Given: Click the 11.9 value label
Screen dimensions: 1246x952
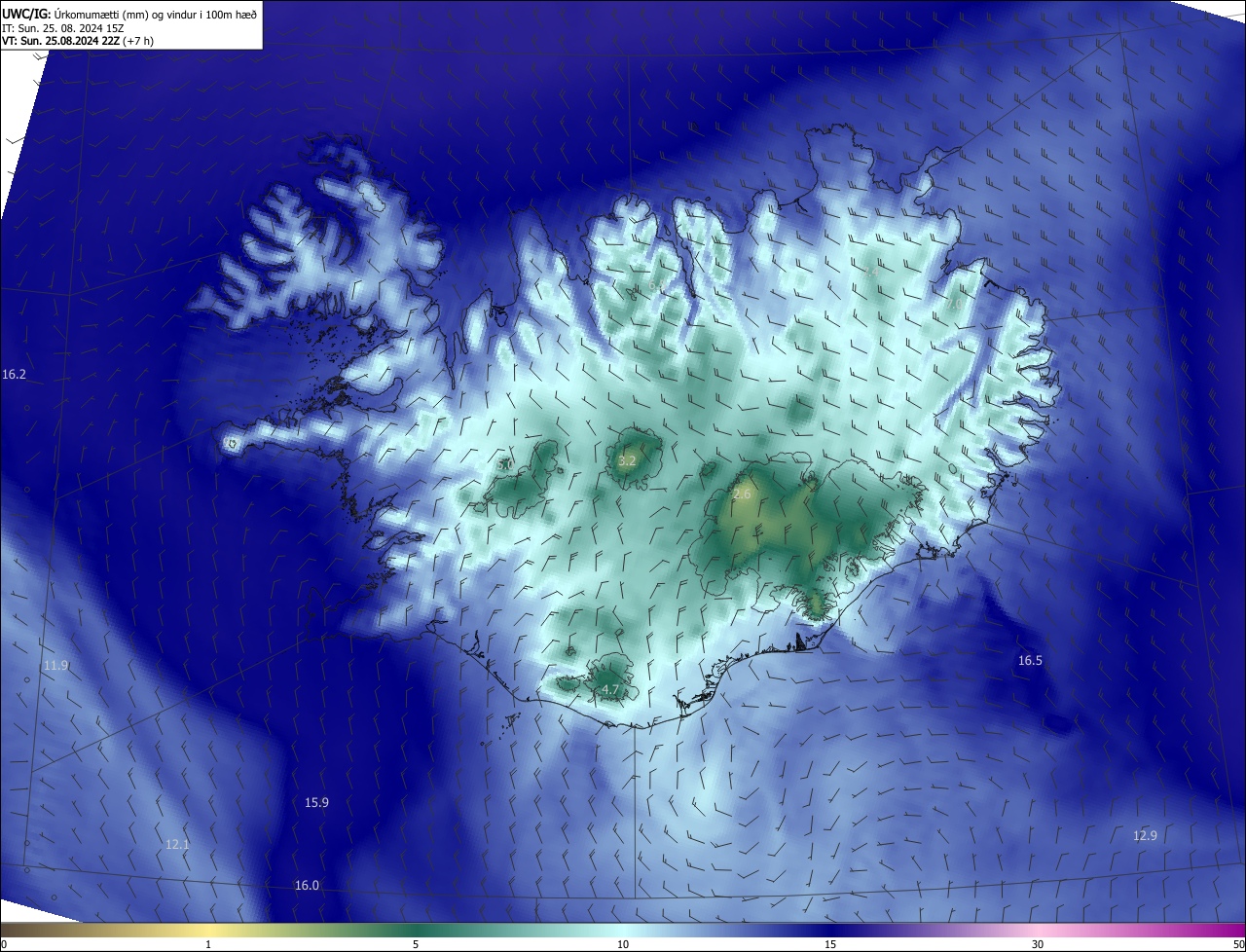Looking at the screenshot, I should [x=55, y=666].
